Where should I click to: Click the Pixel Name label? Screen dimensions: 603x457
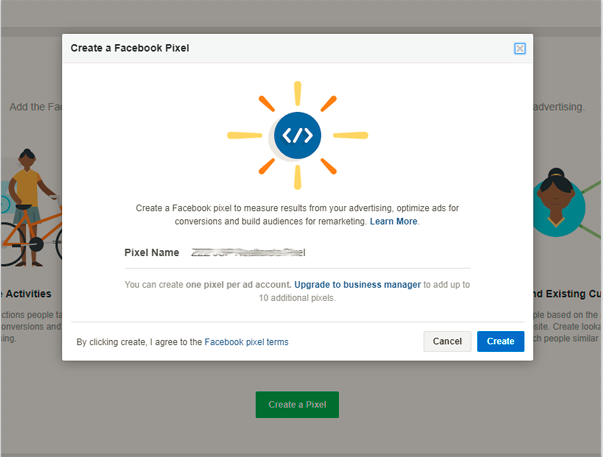(150, 253)
